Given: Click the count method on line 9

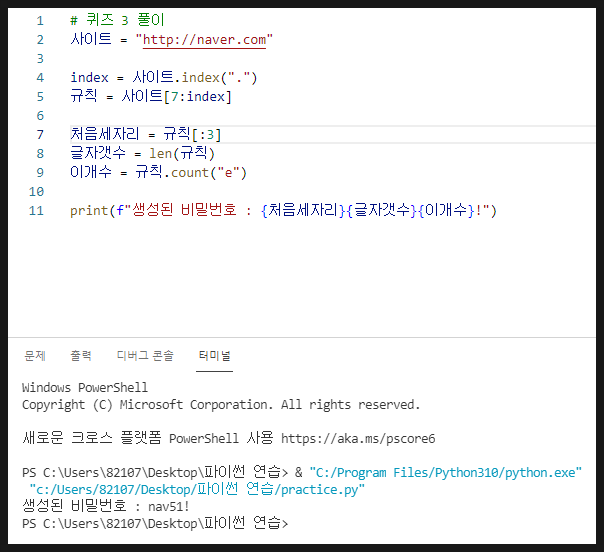Looking at the screenshot, I should point(190,173).
